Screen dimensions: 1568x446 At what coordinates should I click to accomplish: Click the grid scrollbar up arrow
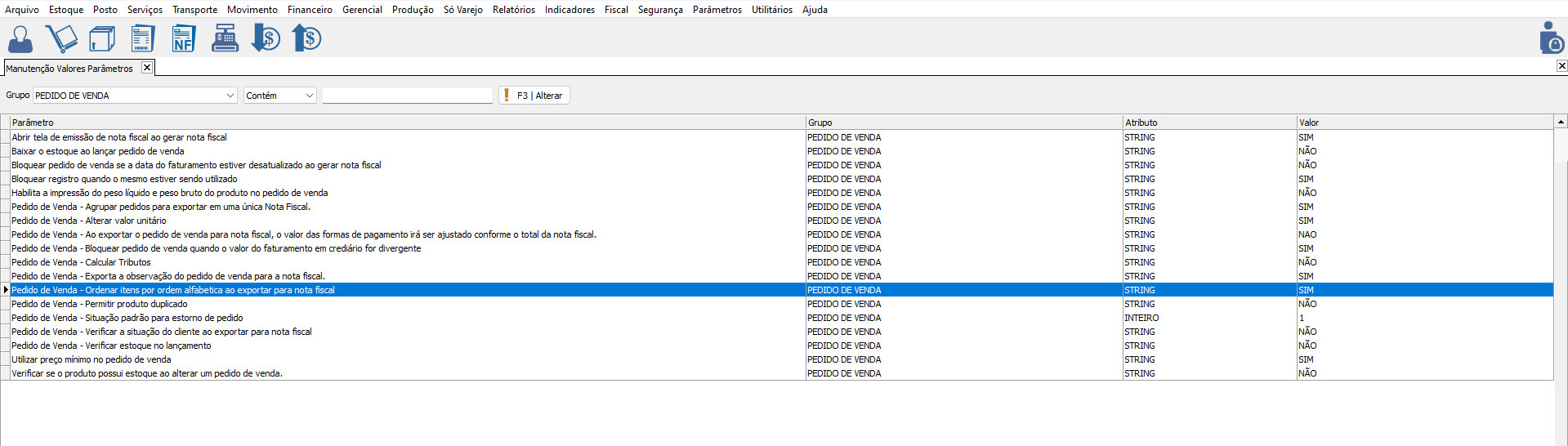click(x=1561, y=122)
